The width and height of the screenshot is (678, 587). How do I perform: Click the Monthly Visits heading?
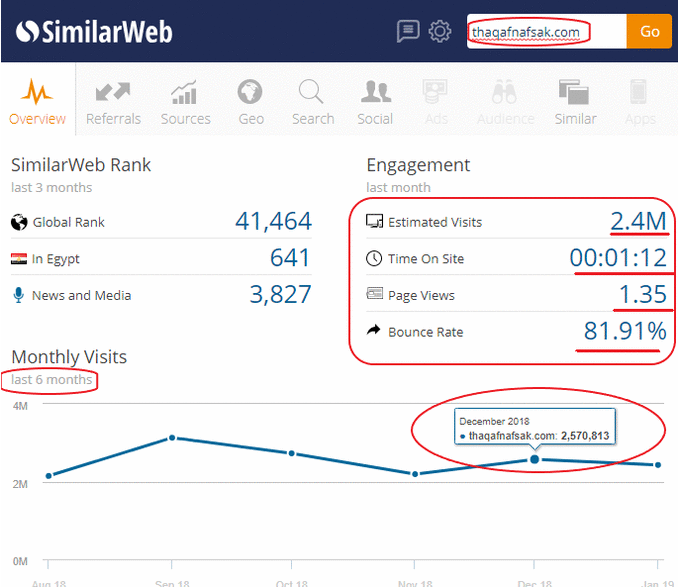point(69,357)
